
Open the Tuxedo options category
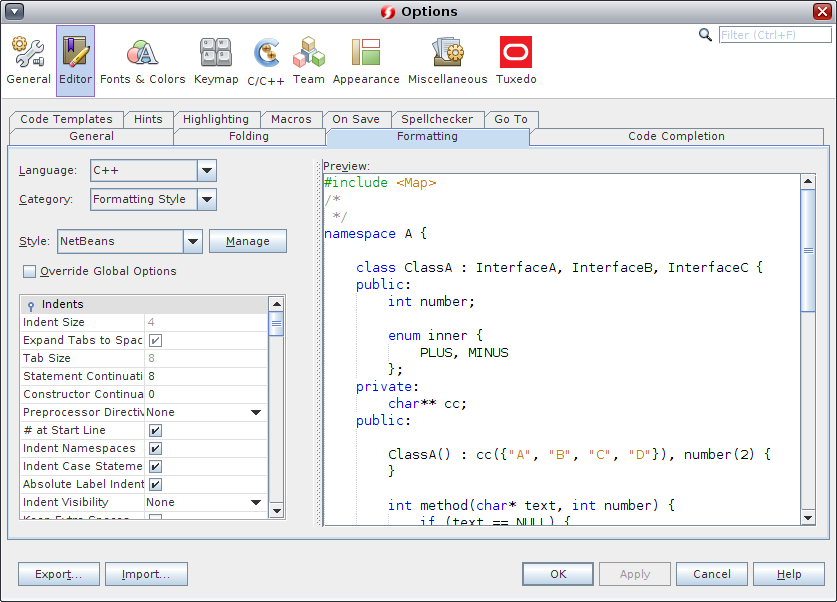click(x=516, y=60)
